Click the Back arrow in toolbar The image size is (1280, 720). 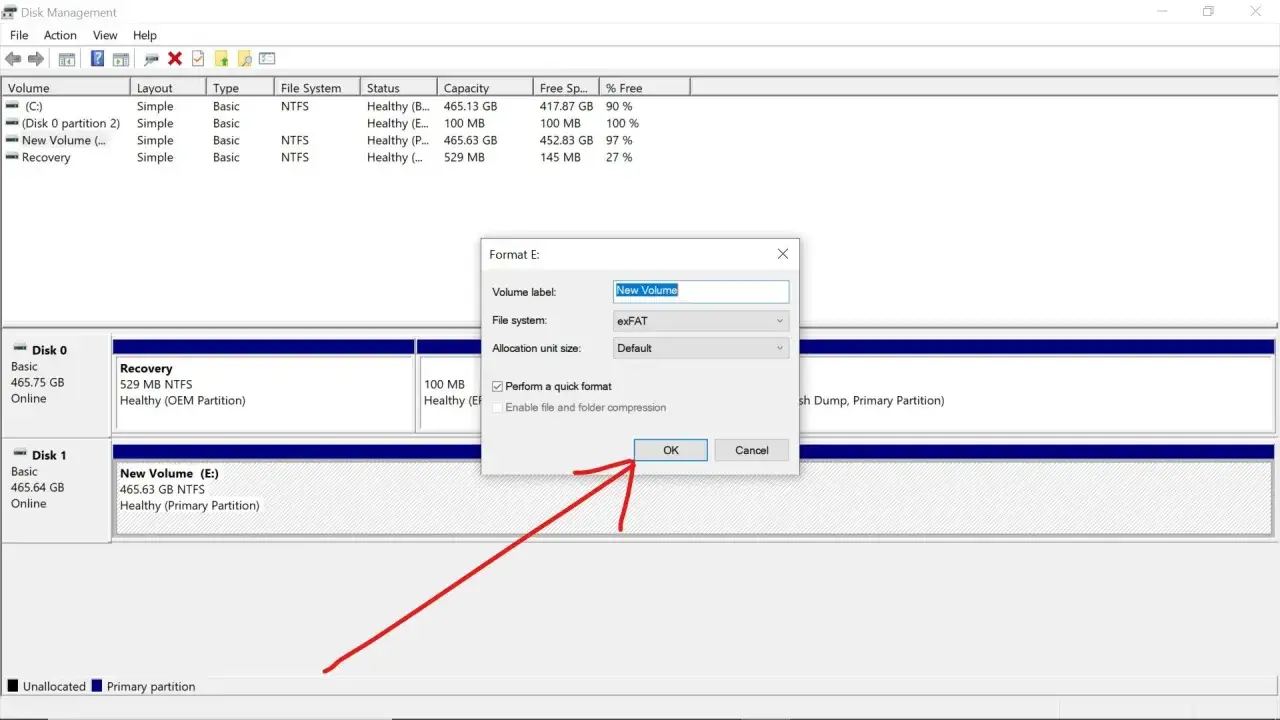point(13,59)
